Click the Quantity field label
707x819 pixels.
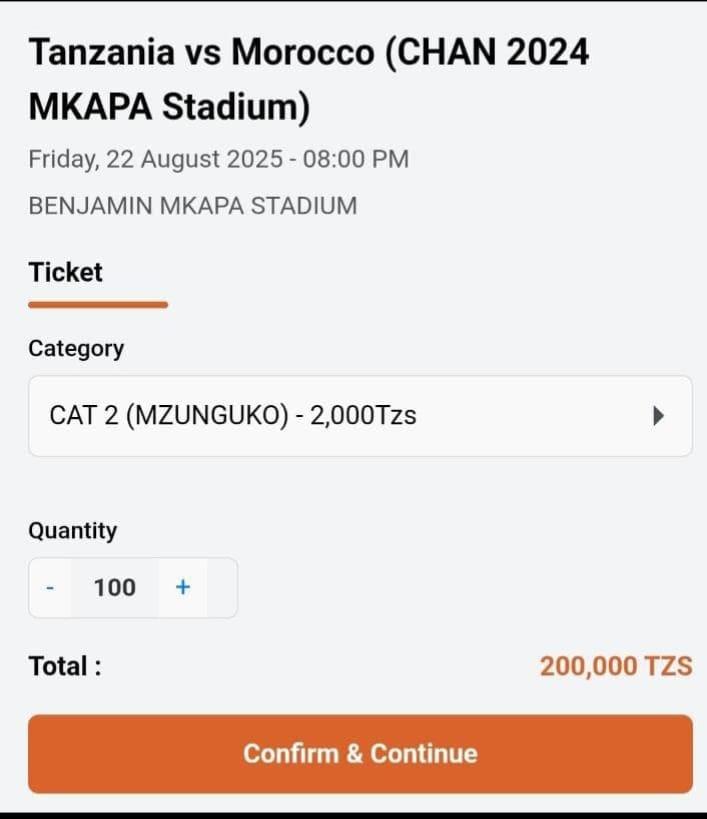click(x=72, y=531)
